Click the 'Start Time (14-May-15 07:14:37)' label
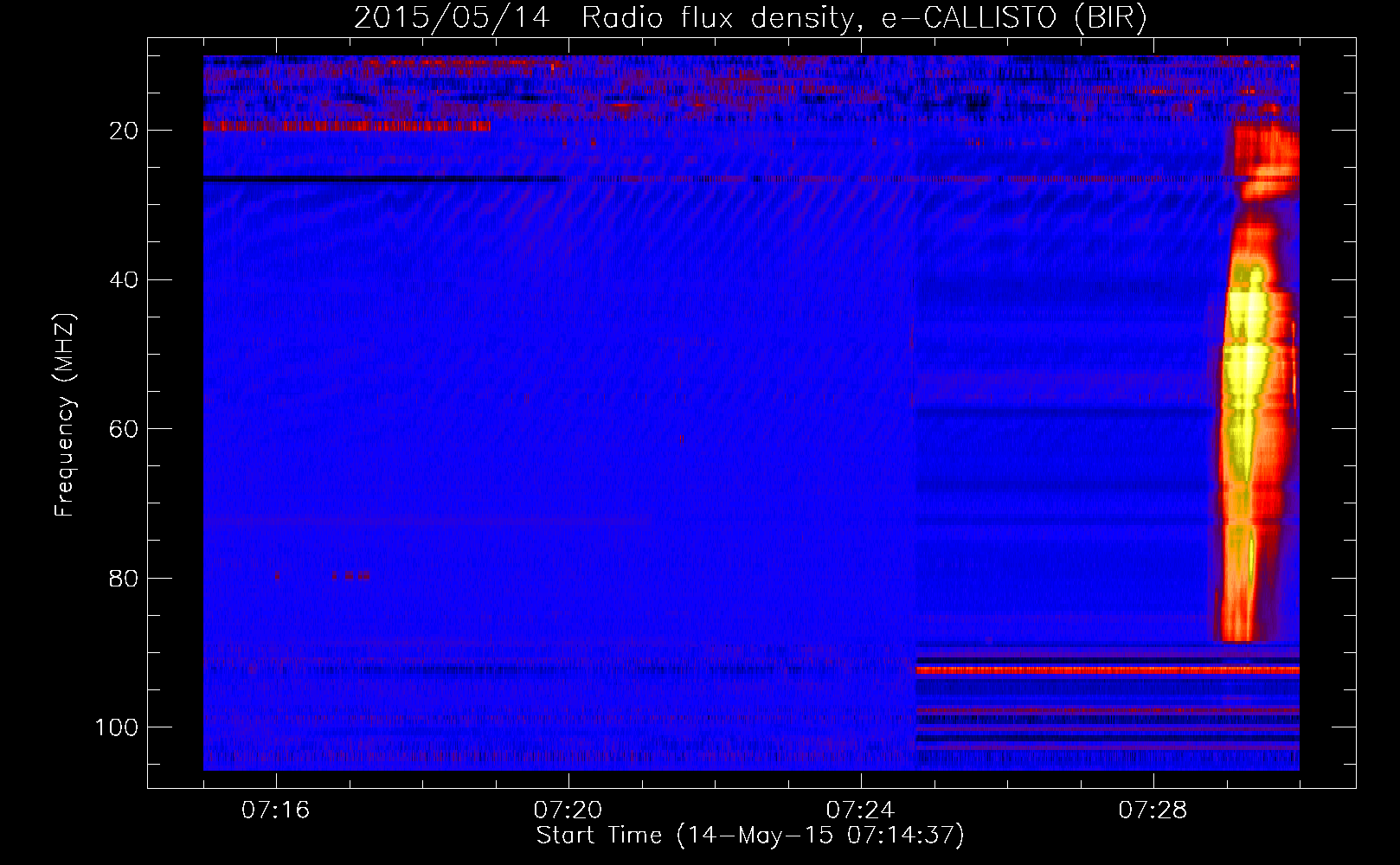This screenshot has height=865, width=1400. 750,836
